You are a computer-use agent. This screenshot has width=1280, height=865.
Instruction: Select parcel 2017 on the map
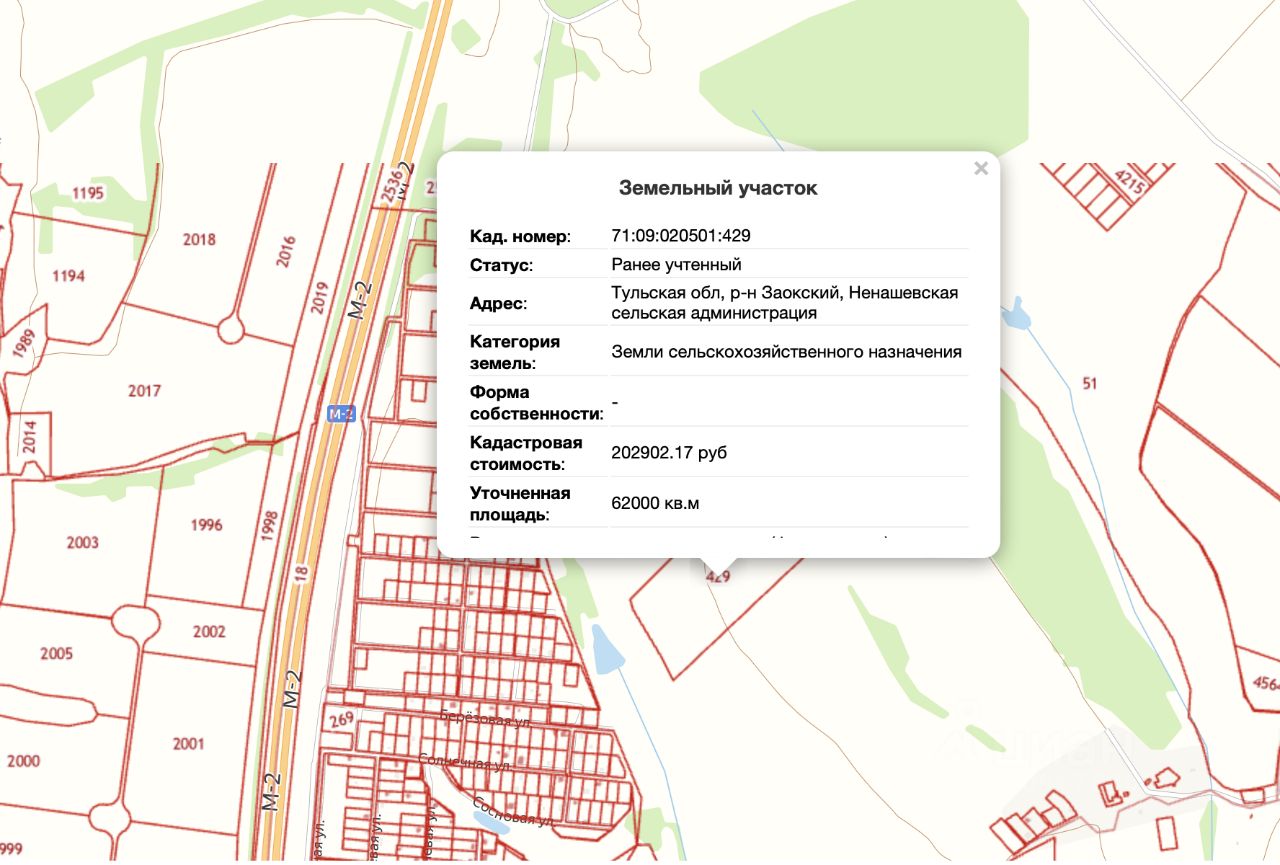[144, 391]
